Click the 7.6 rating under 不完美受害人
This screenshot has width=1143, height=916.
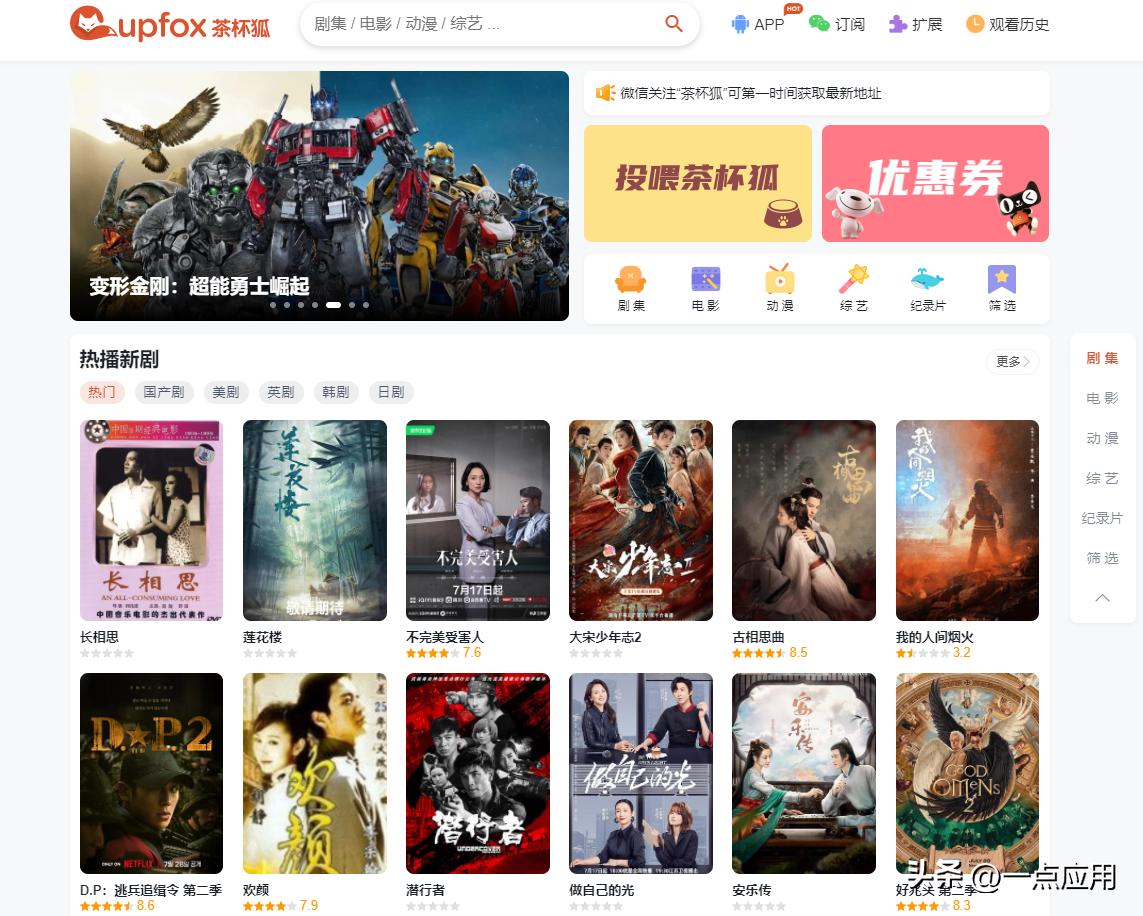pyautogui.click(x=472, y=652)
